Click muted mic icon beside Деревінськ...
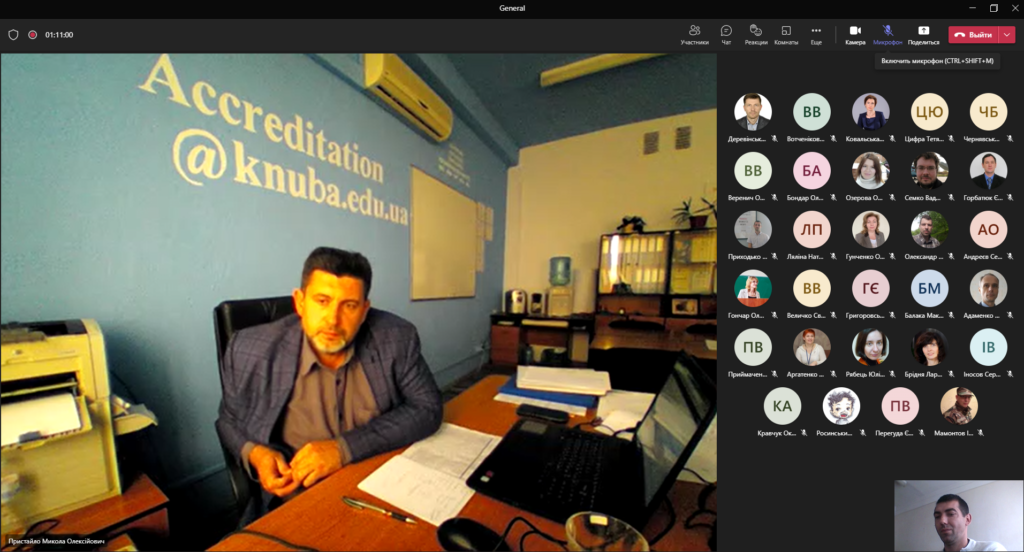Image resolution: width=1024 pixels, height=552 pixels. coord(775,138)
